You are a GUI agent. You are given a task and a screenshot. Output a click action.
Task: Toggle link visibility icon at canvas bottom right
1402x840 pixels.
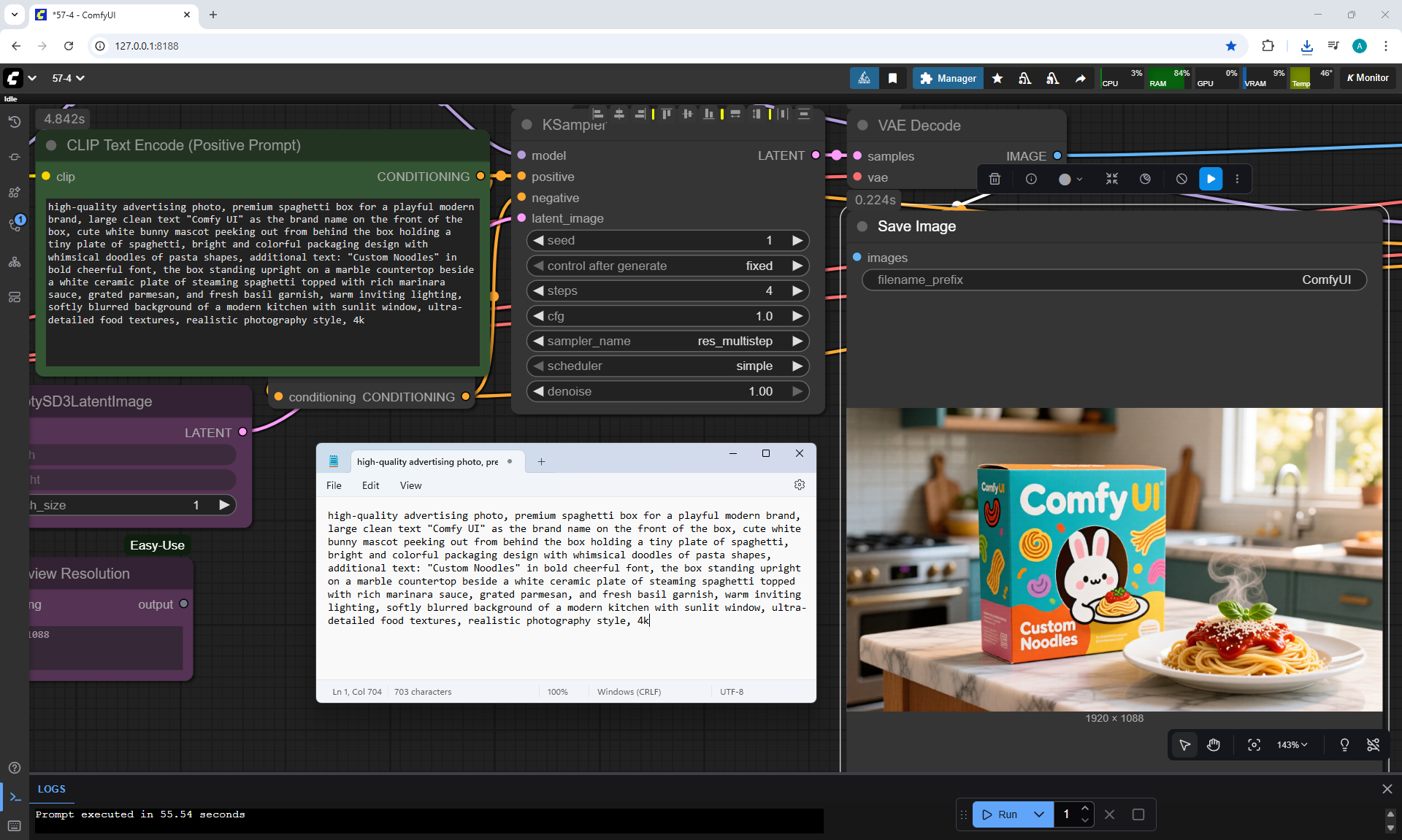click(1373, 744)
